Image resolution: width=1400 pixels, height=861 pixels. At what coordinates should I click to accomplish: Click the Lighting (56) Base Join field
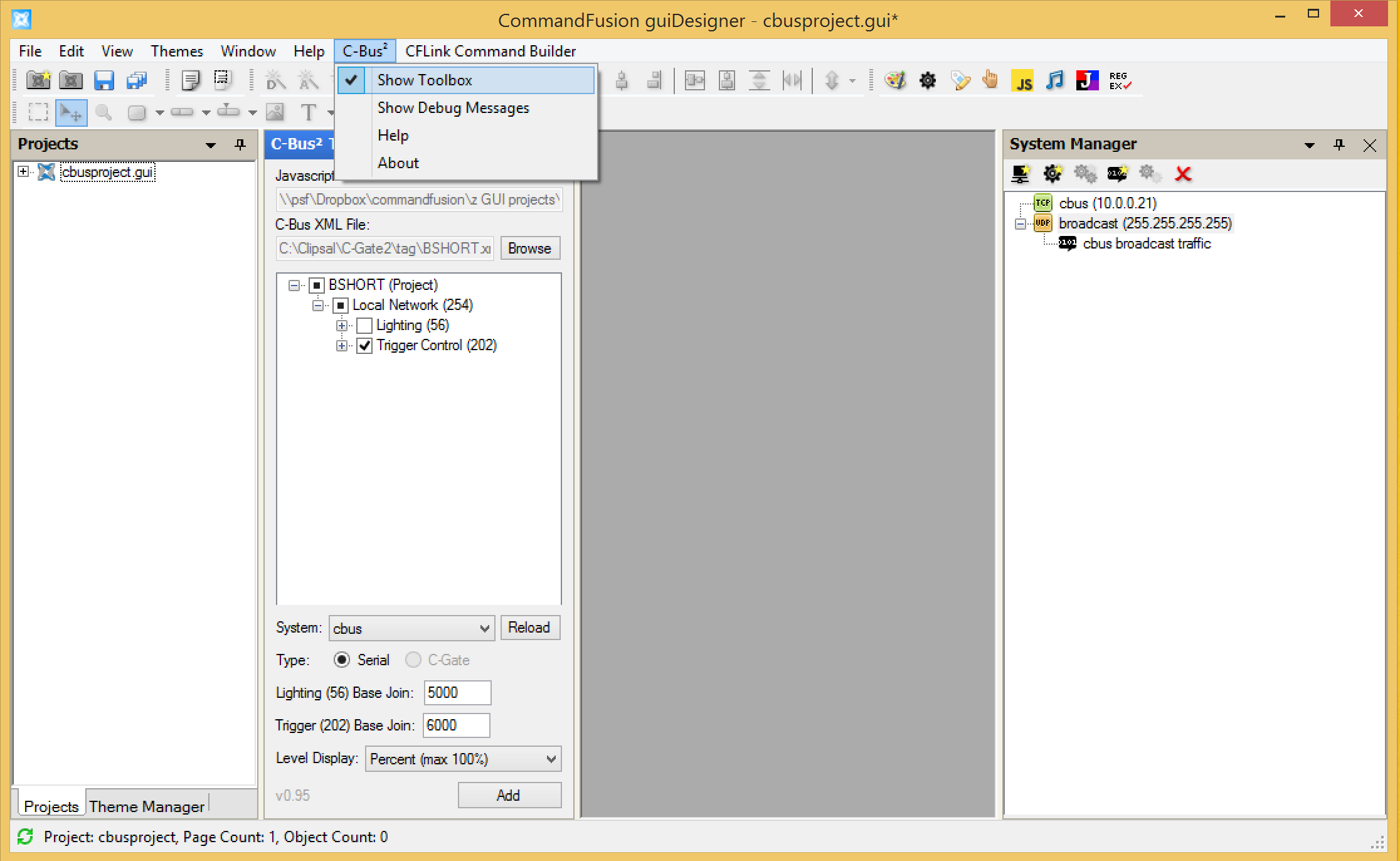coord(457,693)
